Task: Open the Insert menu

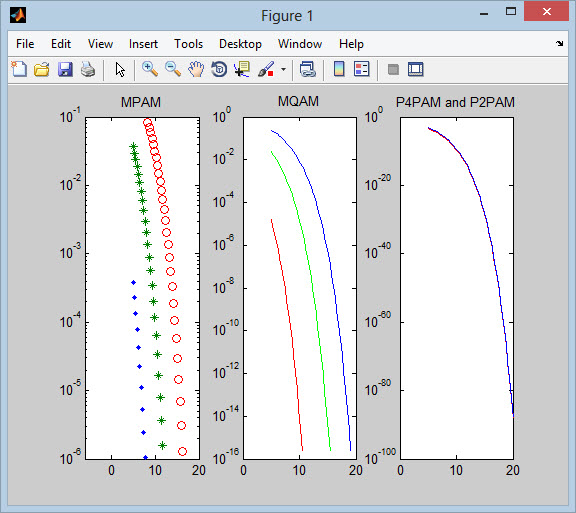Action: click(143, 44)
